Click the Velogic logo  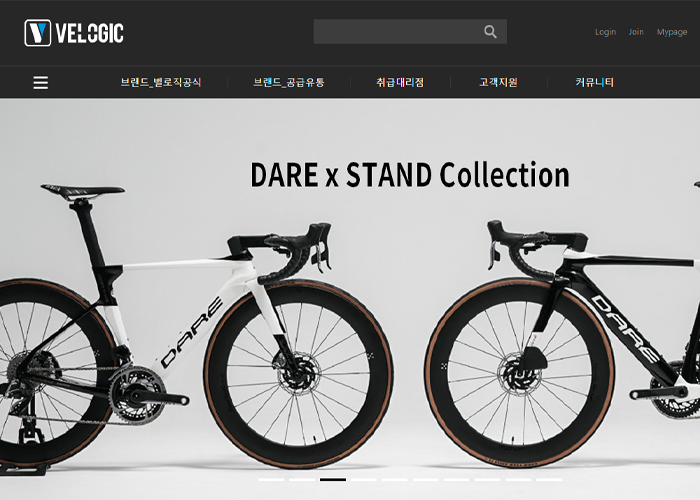(x=74, y=33)
